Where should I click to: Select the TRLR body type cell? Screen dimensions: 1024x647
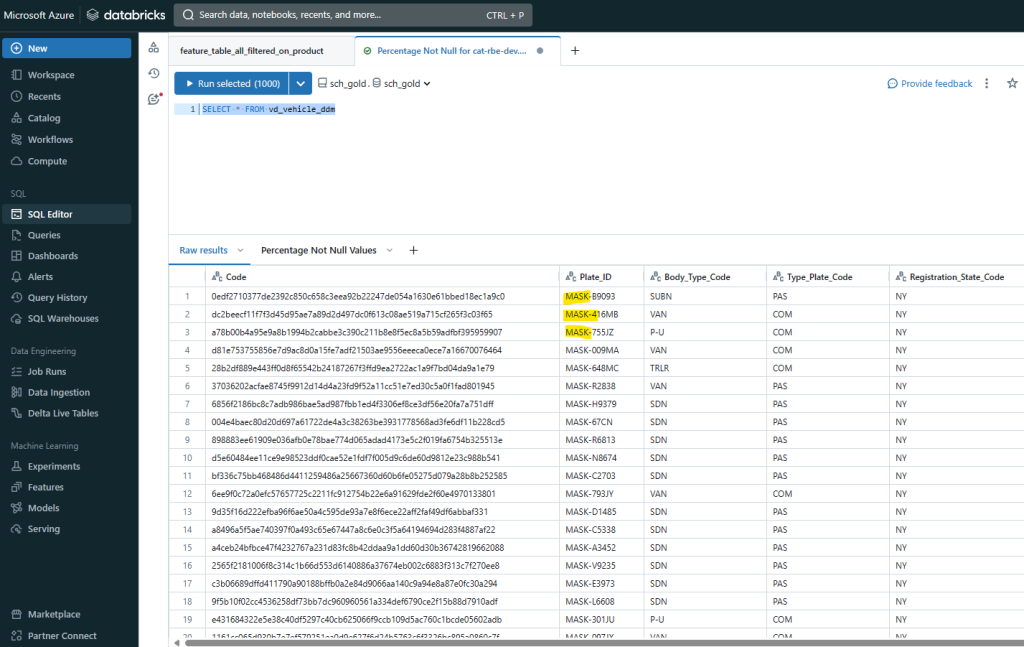(x=705, y=368)
